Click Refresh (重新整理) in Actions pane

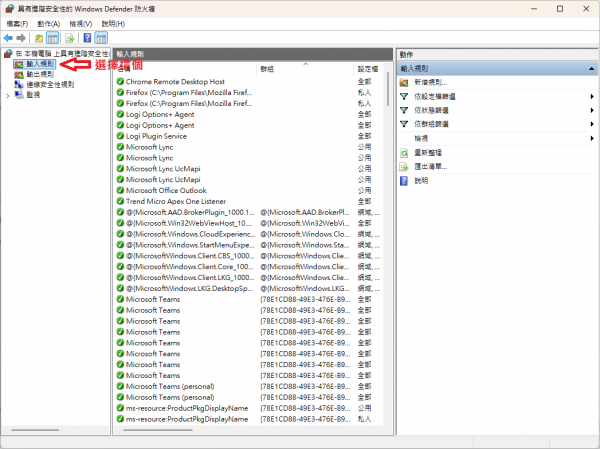tap(428, 152)
